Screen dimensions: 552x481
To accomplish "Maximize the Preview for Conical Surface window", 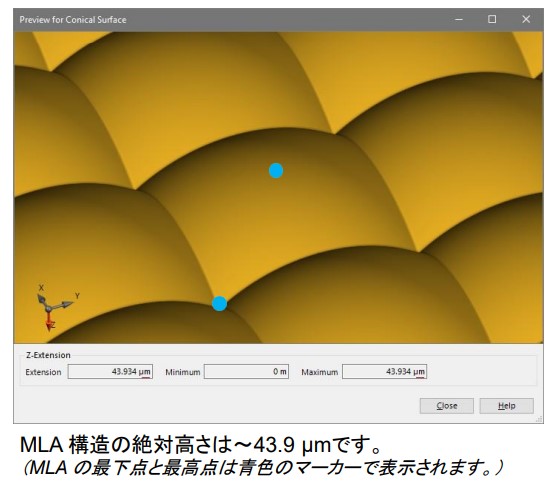I will pyautogui.click(x=492, y=19).
